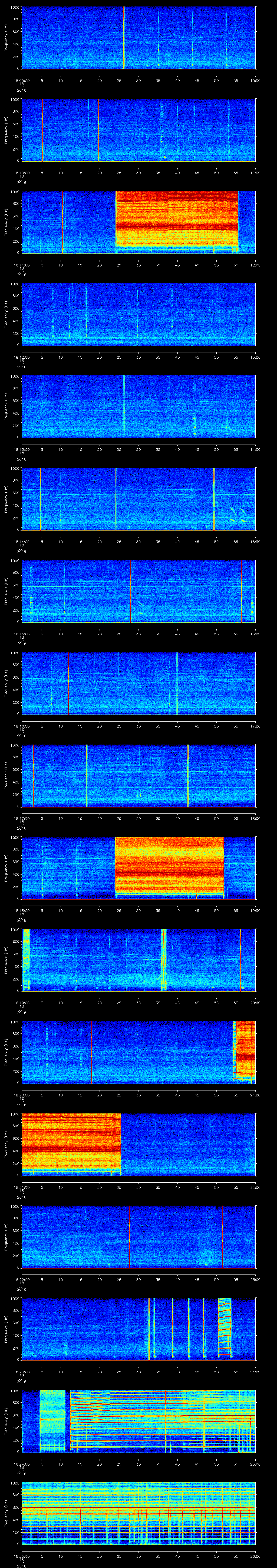This screenshot has height=1568, width=277.
Task: Click the 18:15:00 start time label
Action: coord(21,634)
